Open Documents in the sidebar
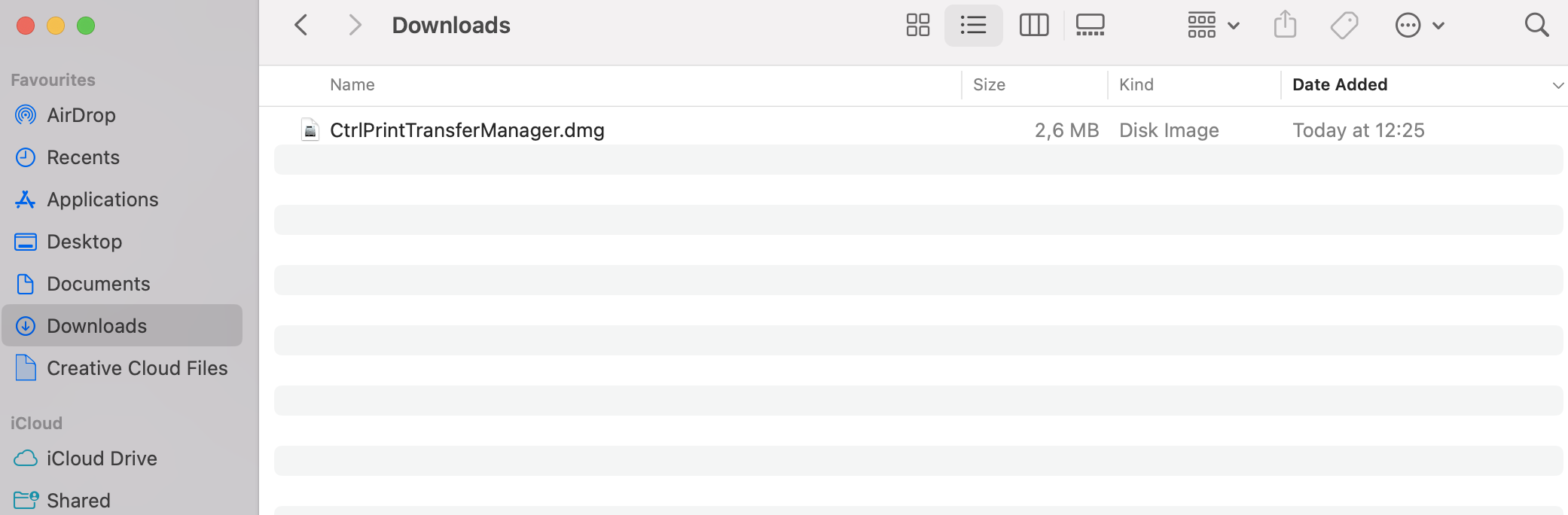1568x515 pixels. click(x=122, y=284)
